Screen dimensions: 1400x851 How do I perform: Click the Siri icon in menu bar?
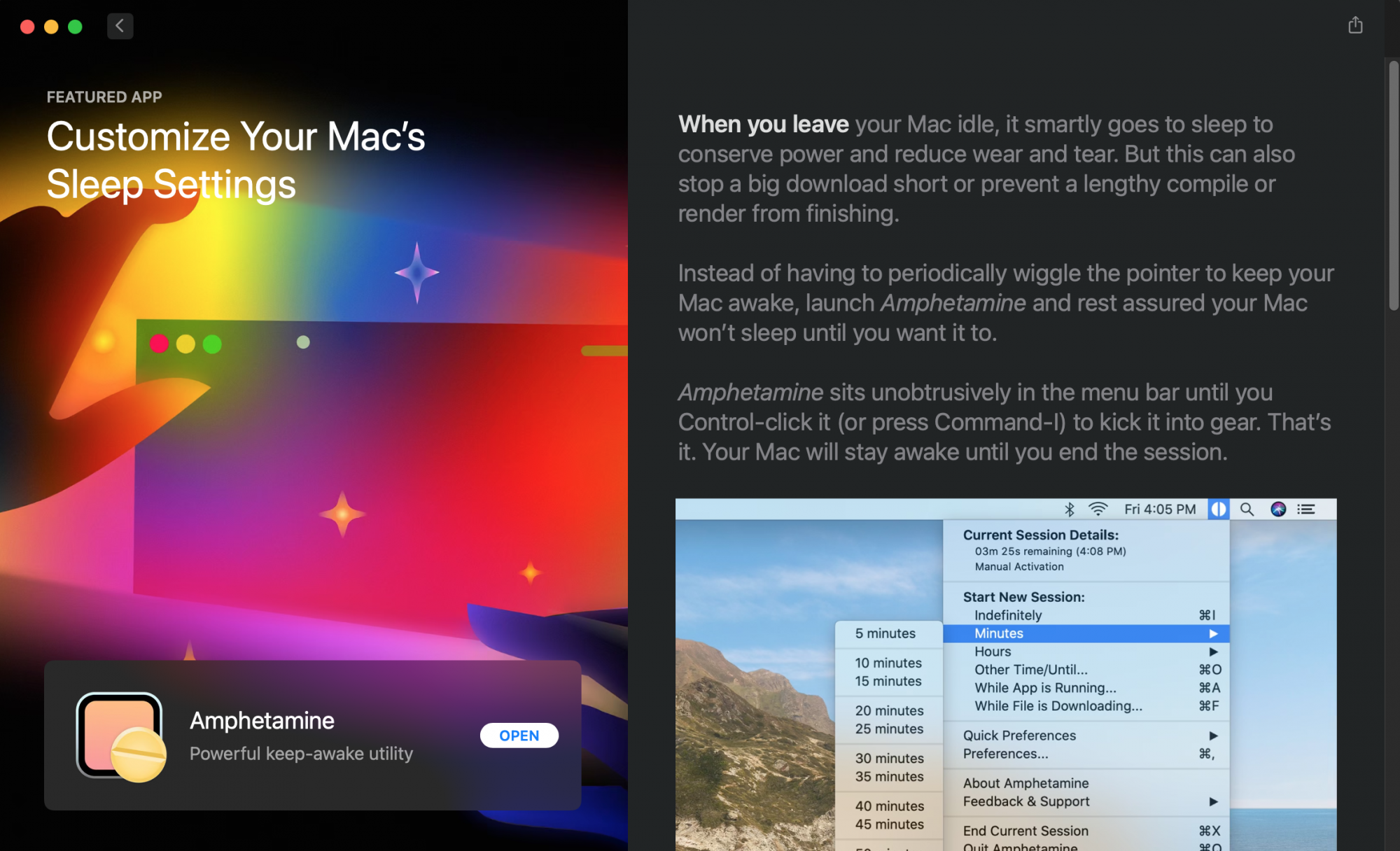(x=1278, y=509)
